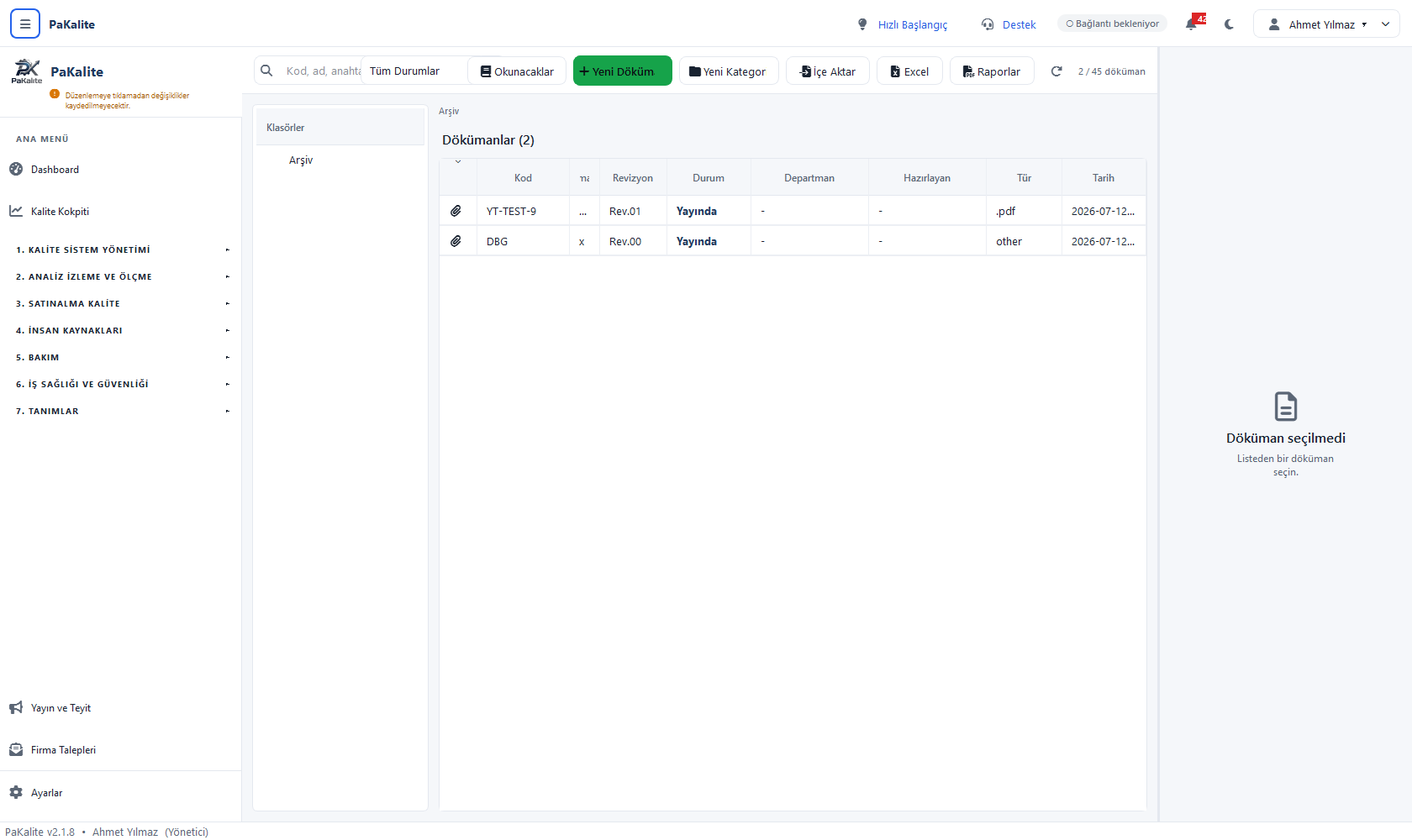This screenshot has width=1412, height=840.
Task: Click the Excel export button
Action: [909, 71]
